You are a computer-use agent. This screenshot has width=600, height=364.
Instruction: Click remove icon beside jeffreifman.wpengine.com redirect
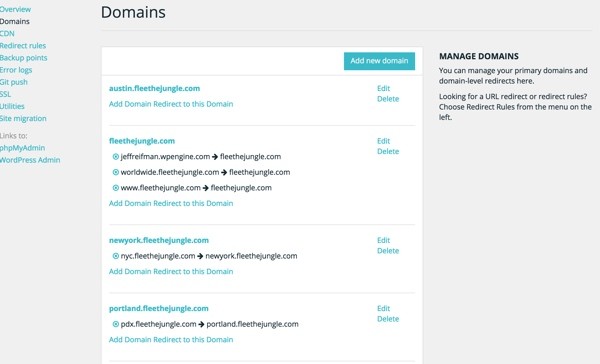pos(116,157)
